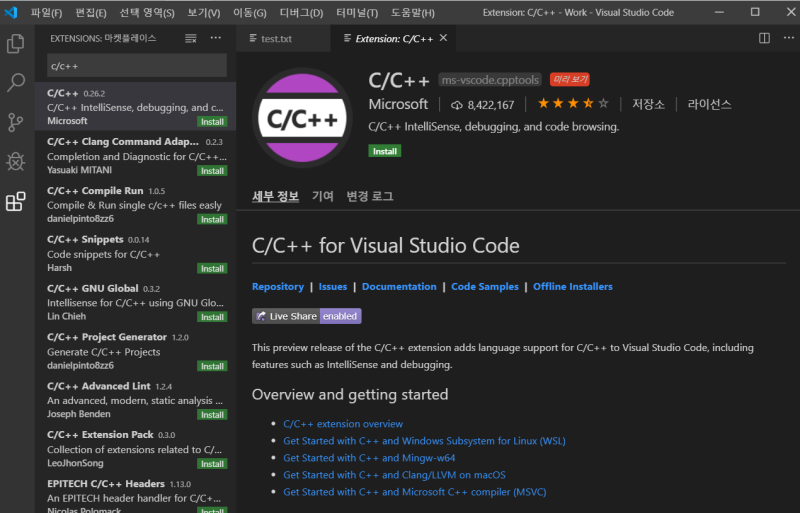Screen dimensions: 800x513
Task: Click the 미리 보기 preview badge
Action: pyautogui.click(x=570, y=79)
